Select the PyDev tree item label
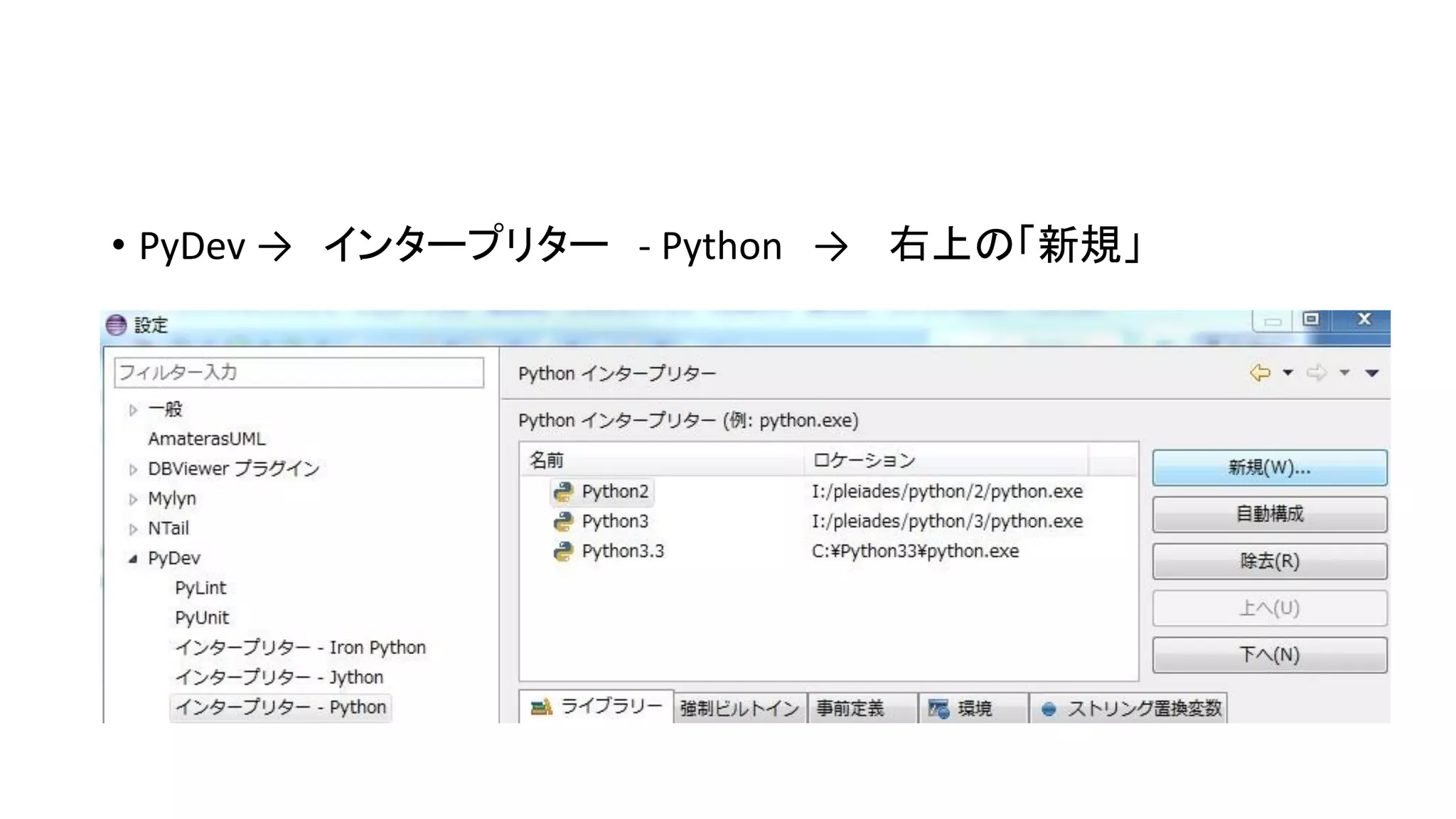This screenshot has width=1456, height=819. 174,559
